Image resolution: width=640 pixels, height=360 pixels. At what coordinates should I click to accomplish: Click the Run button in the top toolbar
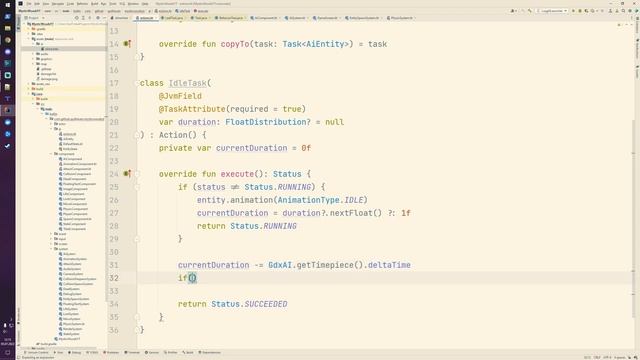tap(573, 11)
